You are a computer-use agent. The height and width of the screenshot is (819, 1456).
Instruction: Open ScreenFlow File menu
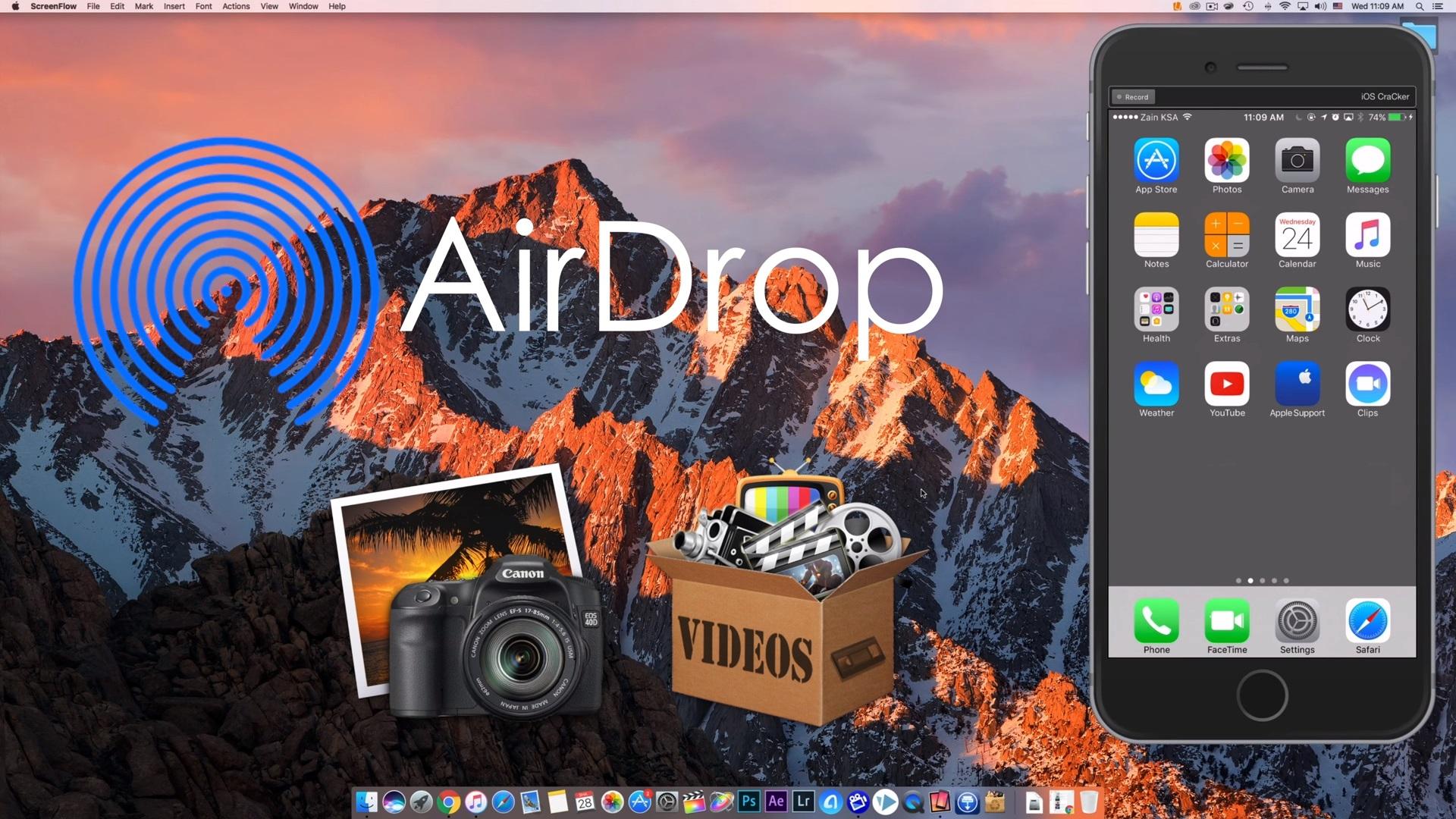(x=93, y=7)
